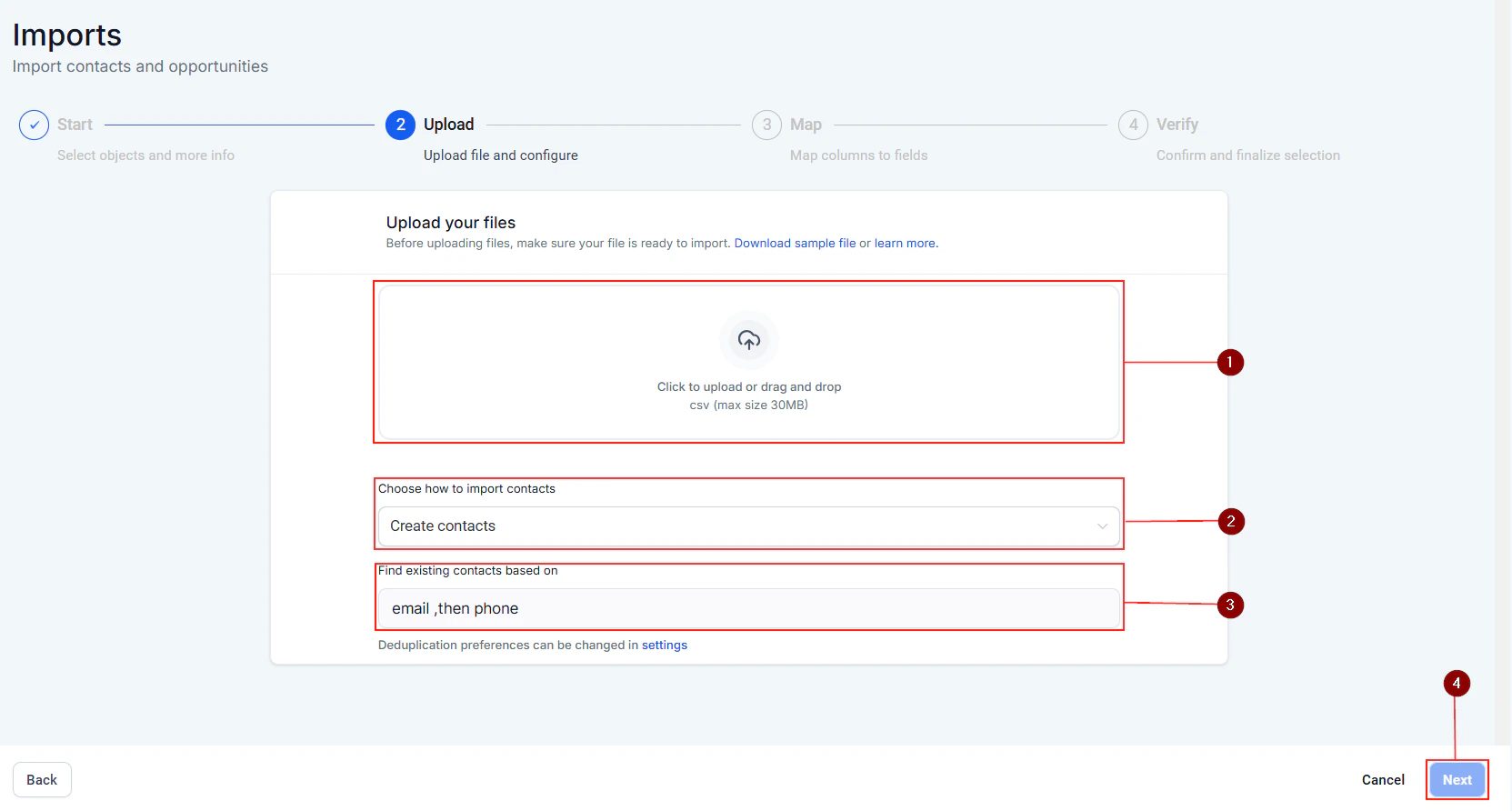Screen dimensions: 1512x811
Task: Click 'Click to upload or drag and drop' text
Action: pos(749,386)
